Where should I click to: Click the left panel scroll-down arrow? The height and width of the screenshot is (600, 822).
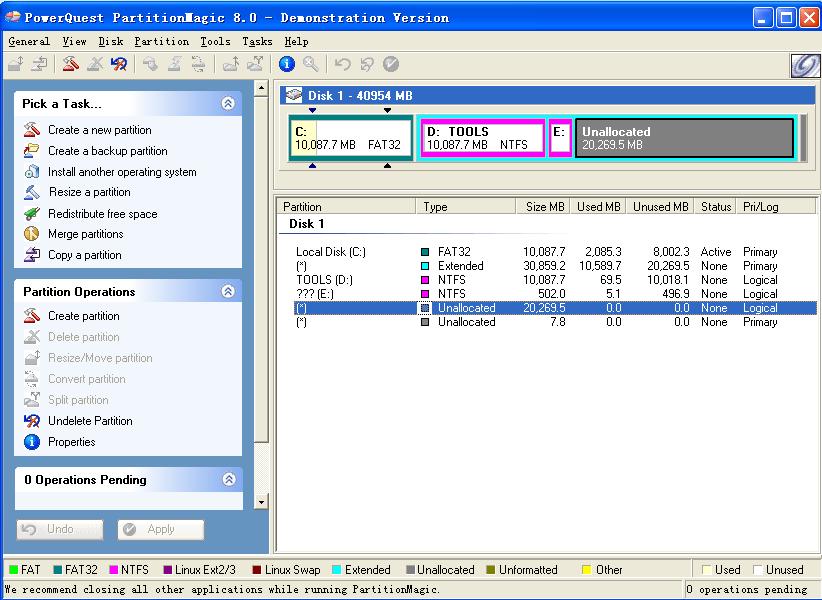point(261,503)
